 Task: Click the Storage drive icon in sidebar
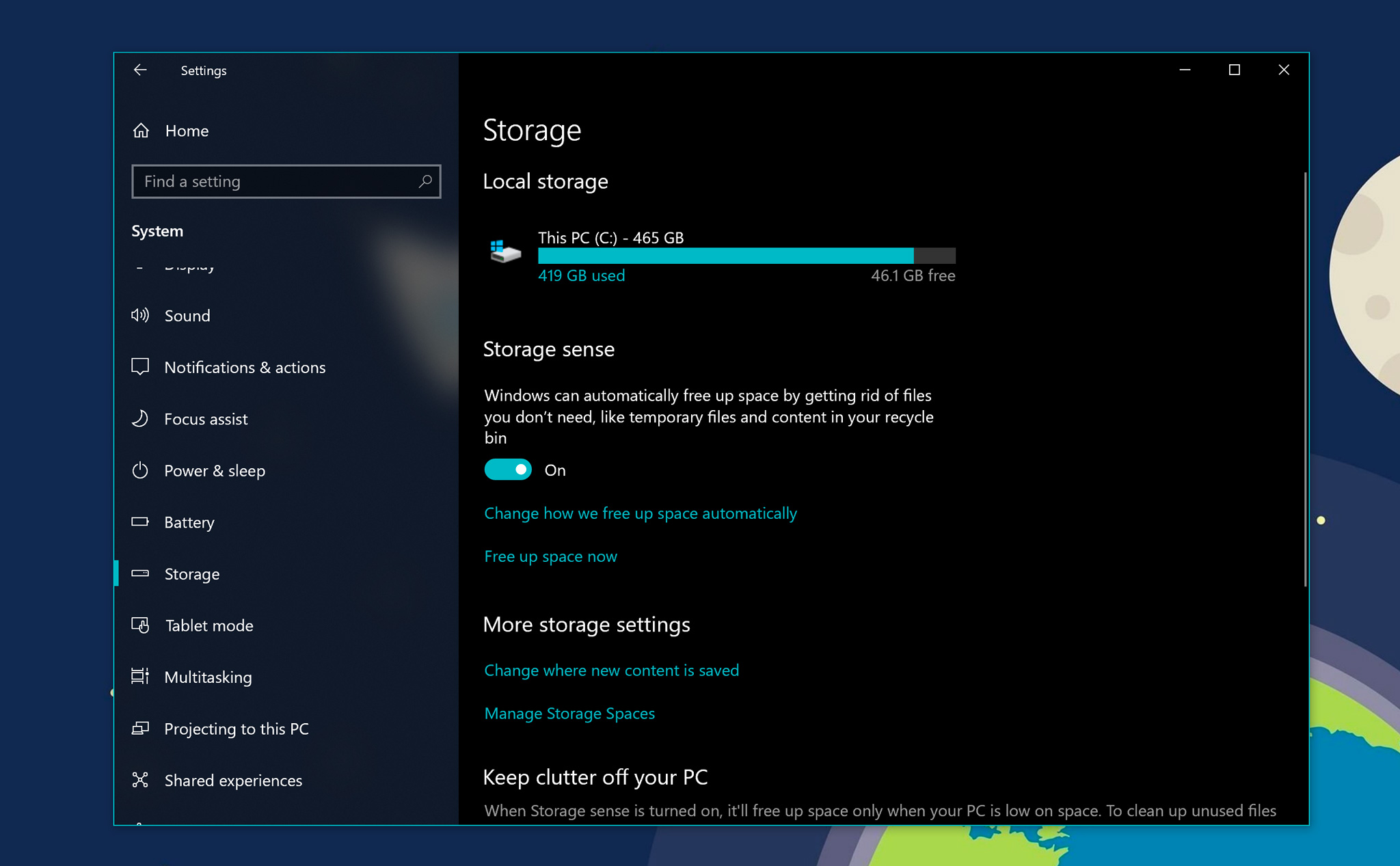tap(140, 573)
